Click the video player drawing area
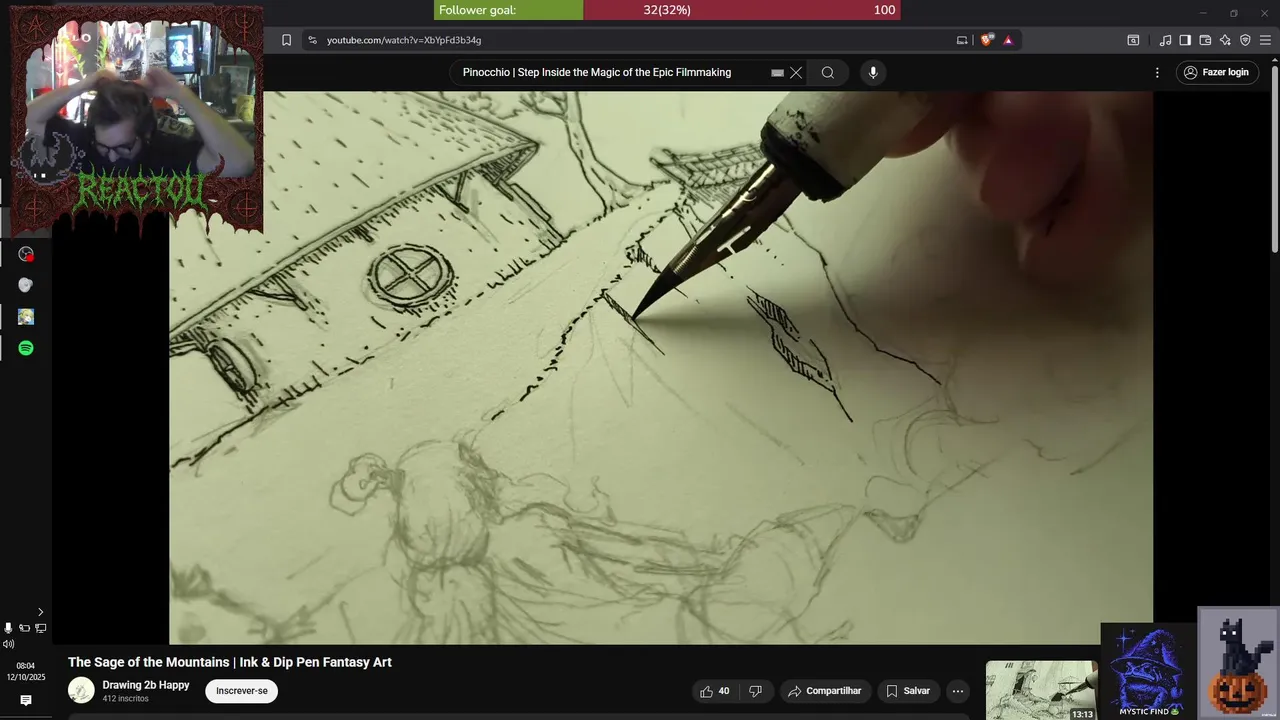Viewport: 1280px width, 720px height. click(660, 368)
